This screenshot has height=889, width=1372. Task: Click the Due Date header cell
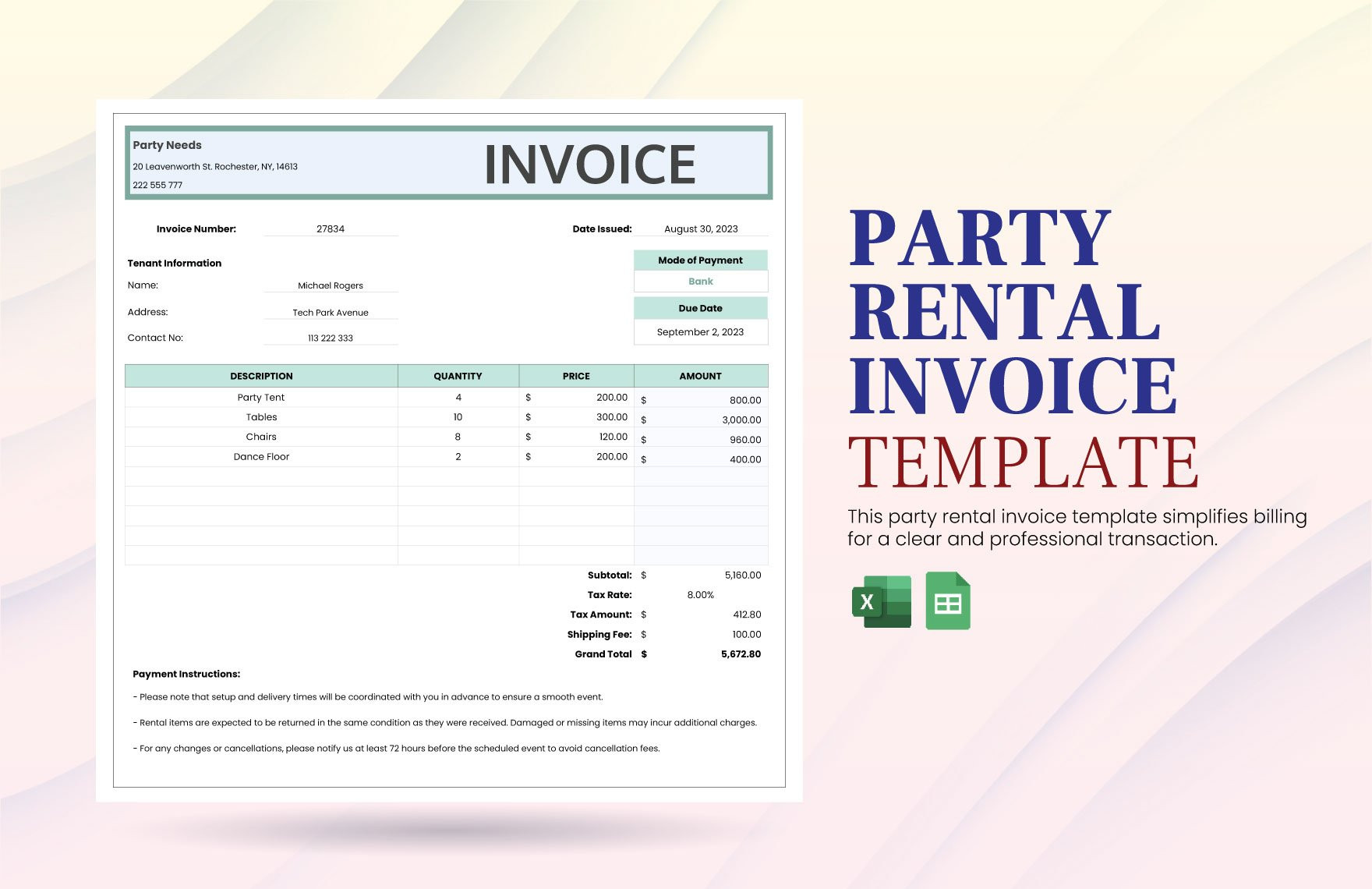point(701,308)
